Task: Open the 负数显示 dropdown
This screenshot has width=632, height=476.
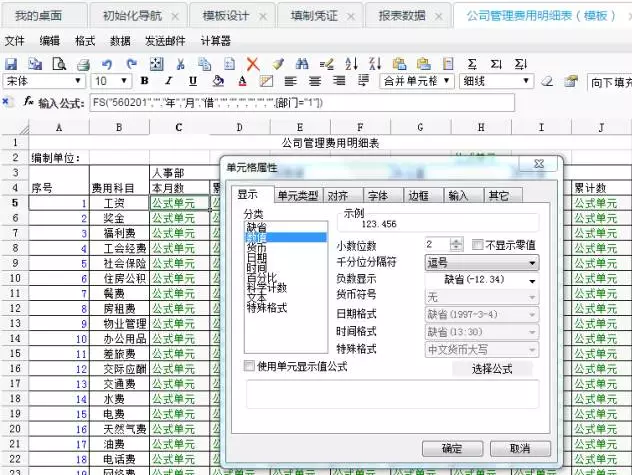Action: pyautogui.click(x=482, y=280)
